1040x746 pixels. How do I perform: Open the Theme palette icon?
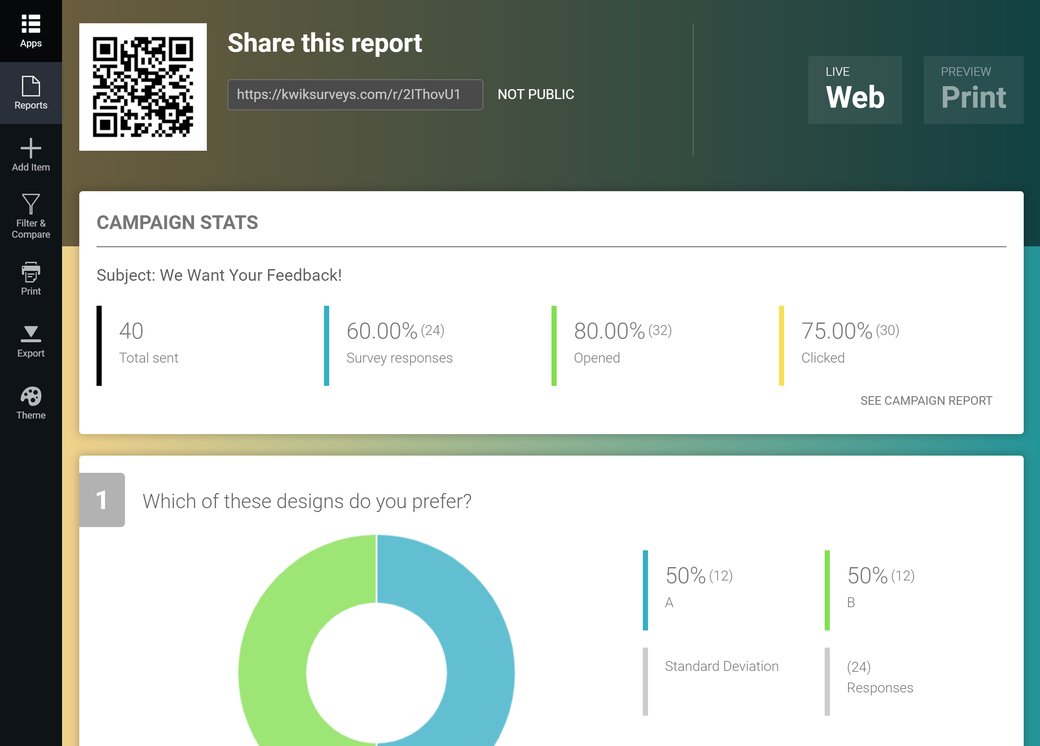30,396
